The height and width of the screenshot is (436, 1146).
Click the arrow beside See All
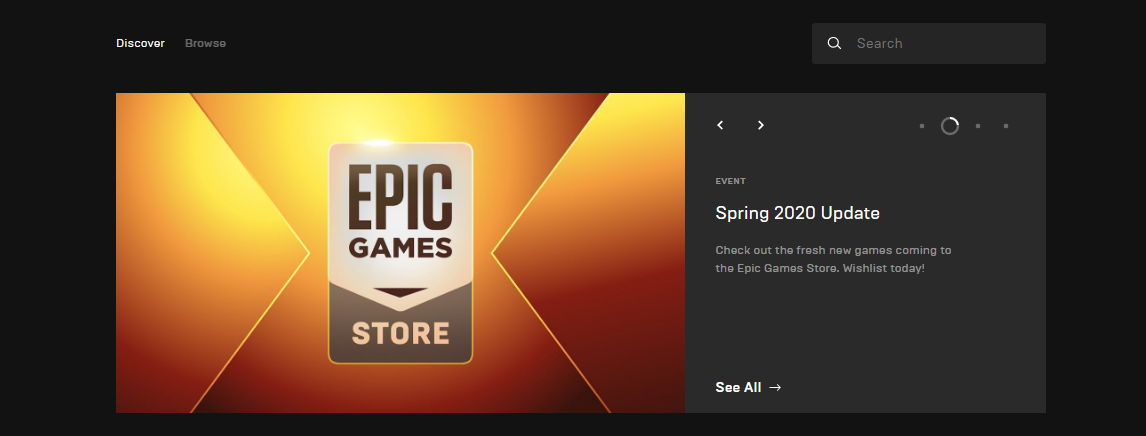[775, 387]
